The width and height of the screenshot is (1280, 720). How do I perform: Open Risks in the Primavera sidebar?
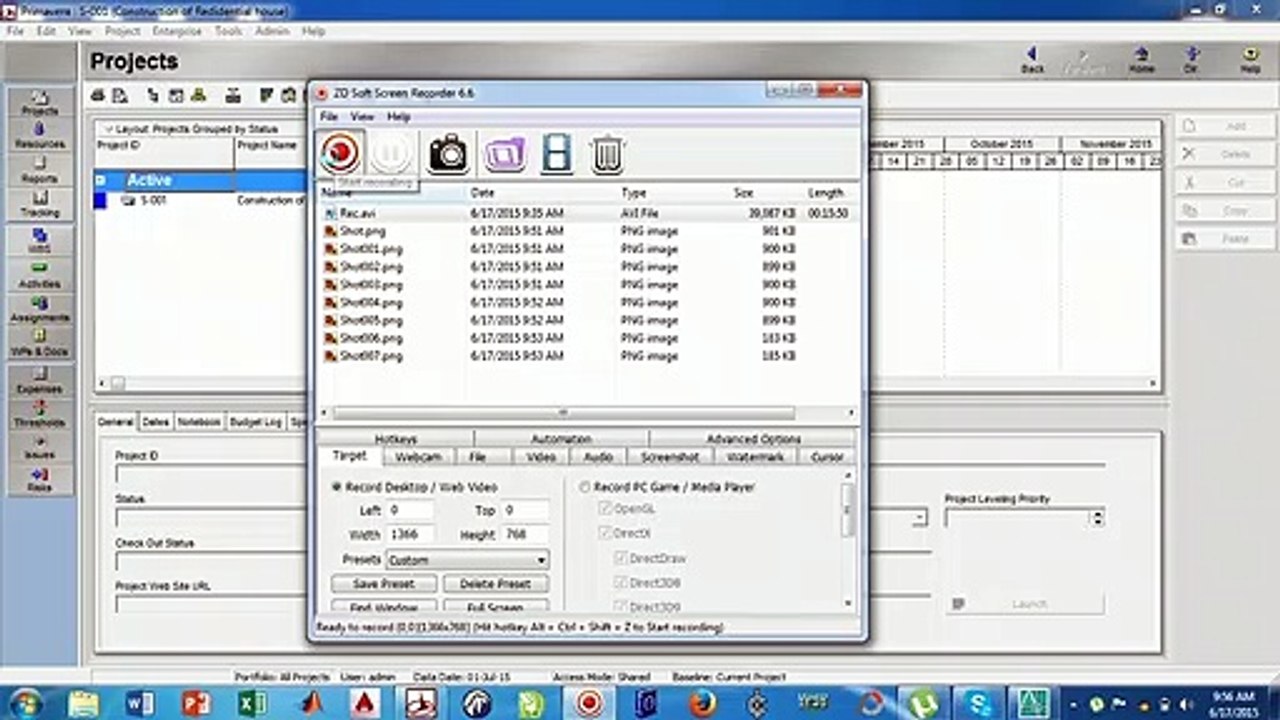click(40, 480)
